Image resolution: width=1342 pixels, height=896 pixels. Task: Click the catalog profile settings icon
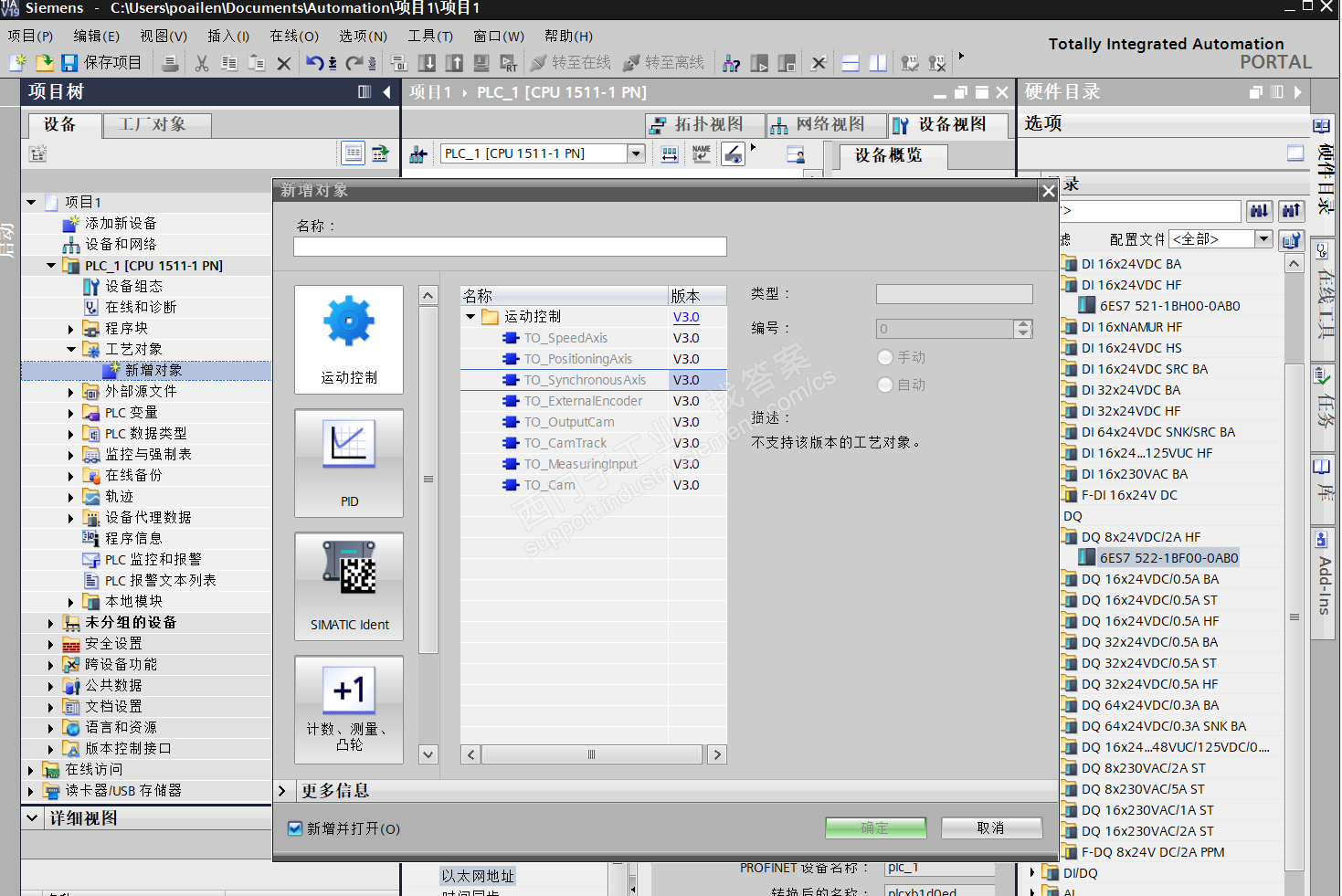1291,240
